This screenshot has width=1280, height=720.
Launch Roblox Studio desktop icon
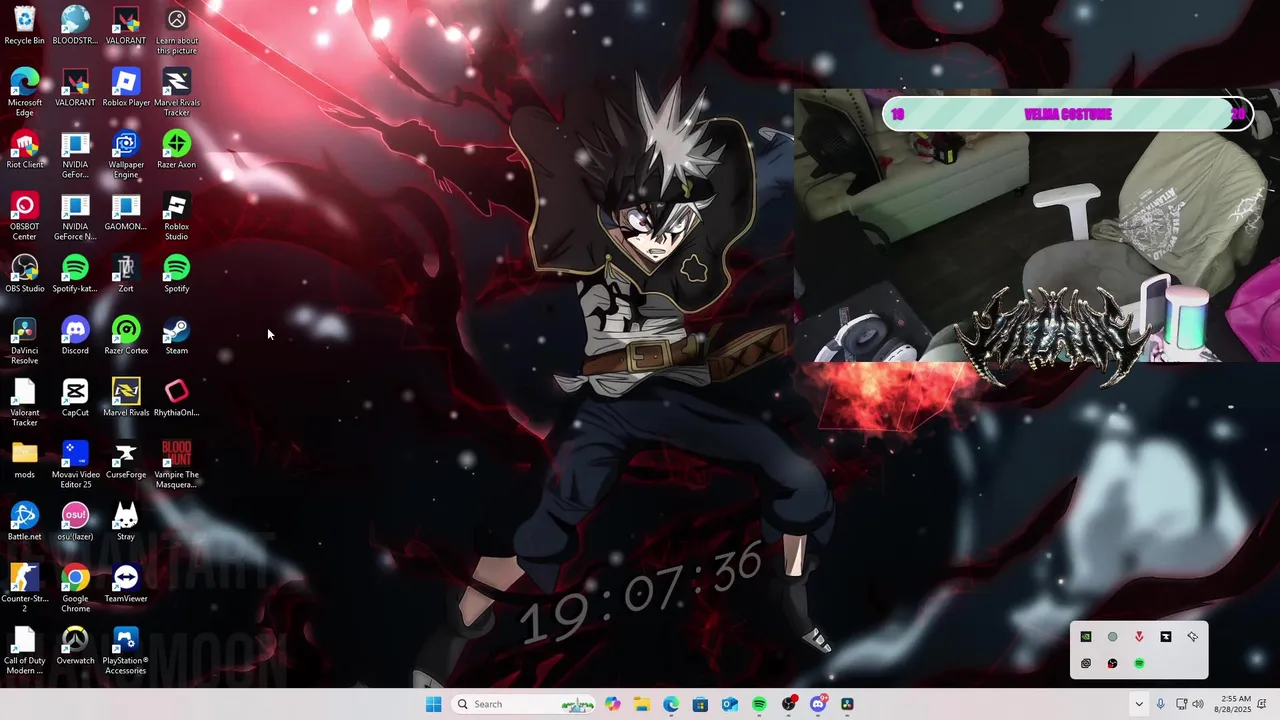(176, 217)
